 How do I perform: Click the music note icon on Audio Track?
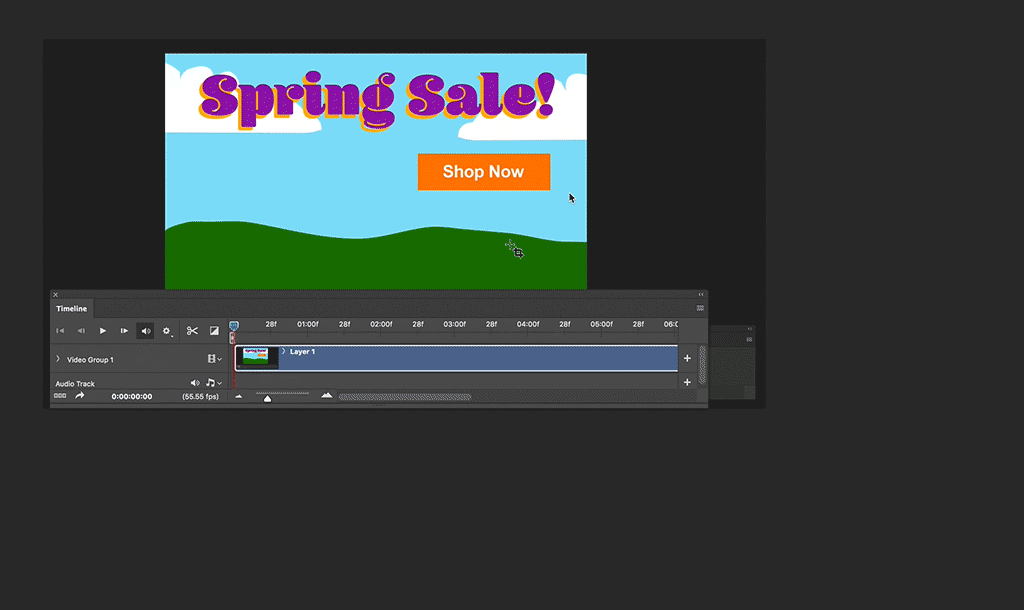pos(209,382)
